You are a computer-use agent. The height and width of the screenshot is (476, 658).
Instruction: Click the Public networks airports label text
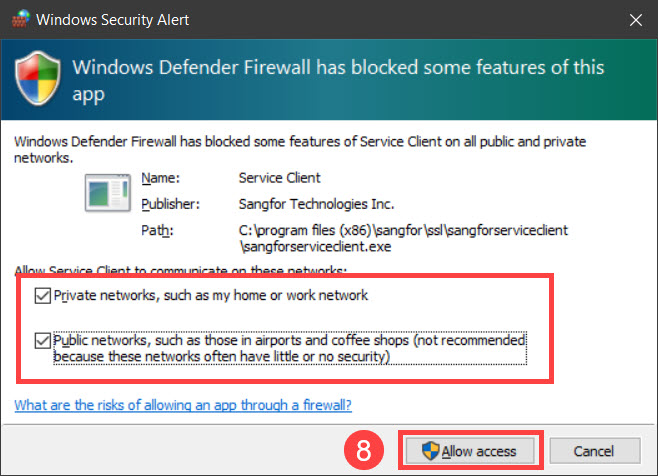tap(290, 348)
